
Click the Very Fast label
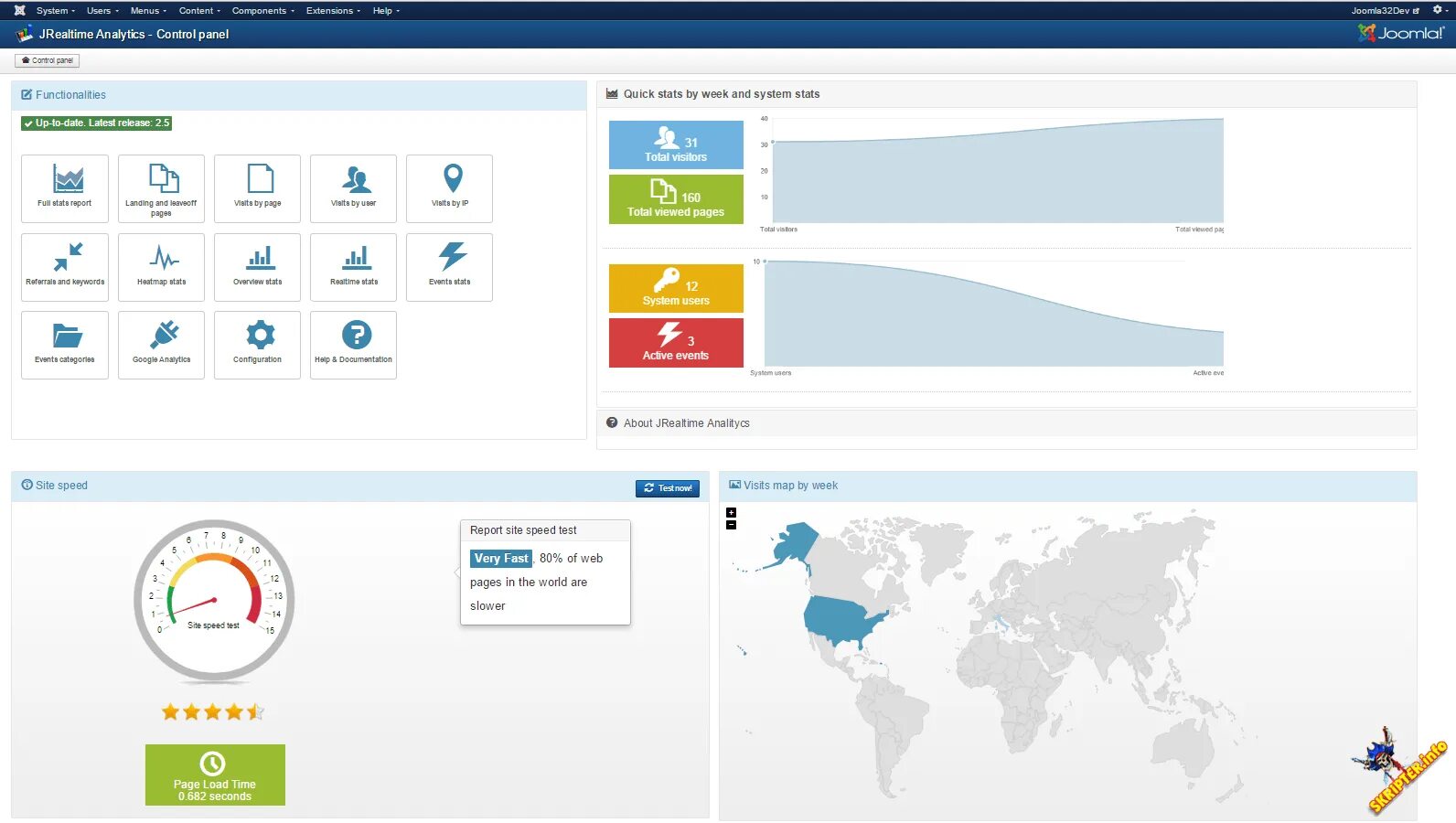pyautogui.click(x=501, y=558)
